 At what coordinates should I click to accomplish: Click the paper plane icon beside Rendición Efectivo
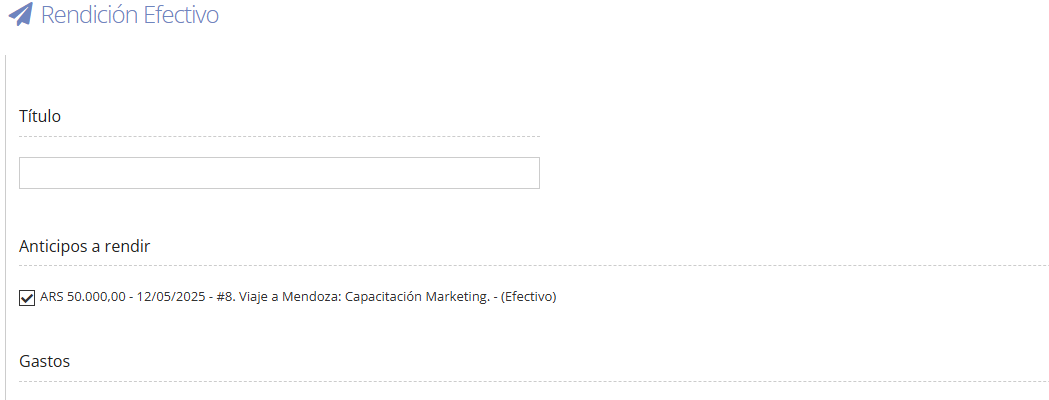coord(20,14)
